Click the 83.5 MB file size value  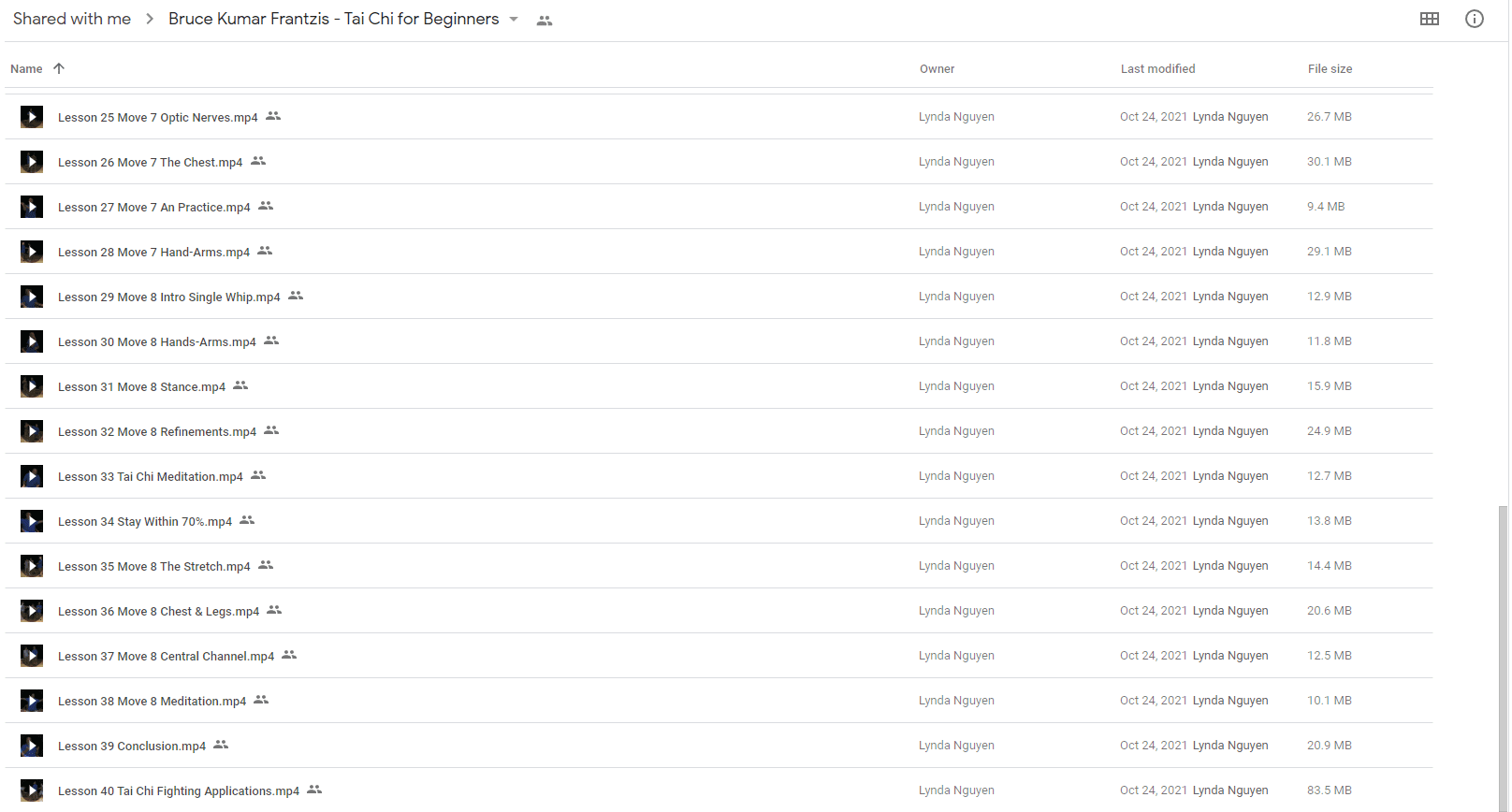click(x=1329, y=790)
